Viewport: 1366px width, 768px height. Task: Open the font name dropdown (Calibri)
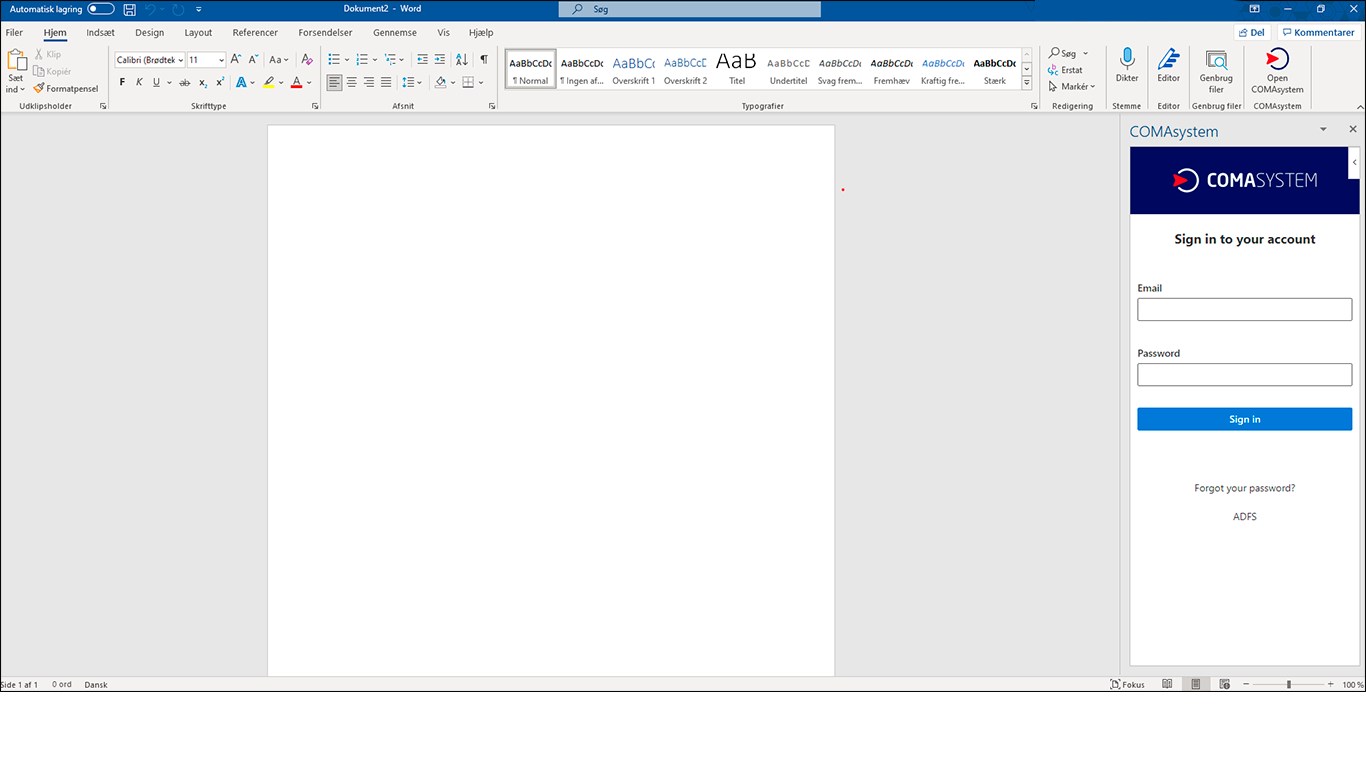pyautogui.click(x=181, y=60)
